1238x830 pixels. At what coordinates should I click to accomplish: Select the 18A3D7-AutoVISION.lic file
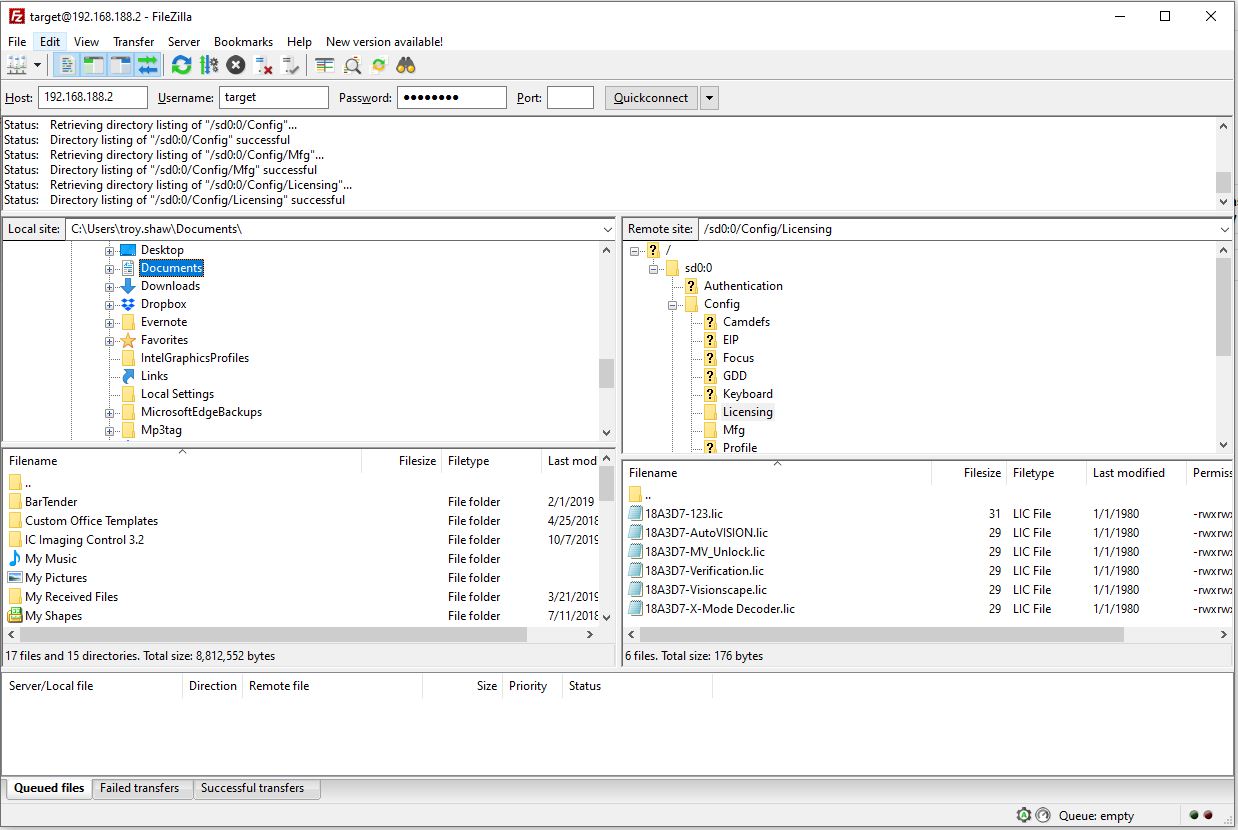pos(706,533)
